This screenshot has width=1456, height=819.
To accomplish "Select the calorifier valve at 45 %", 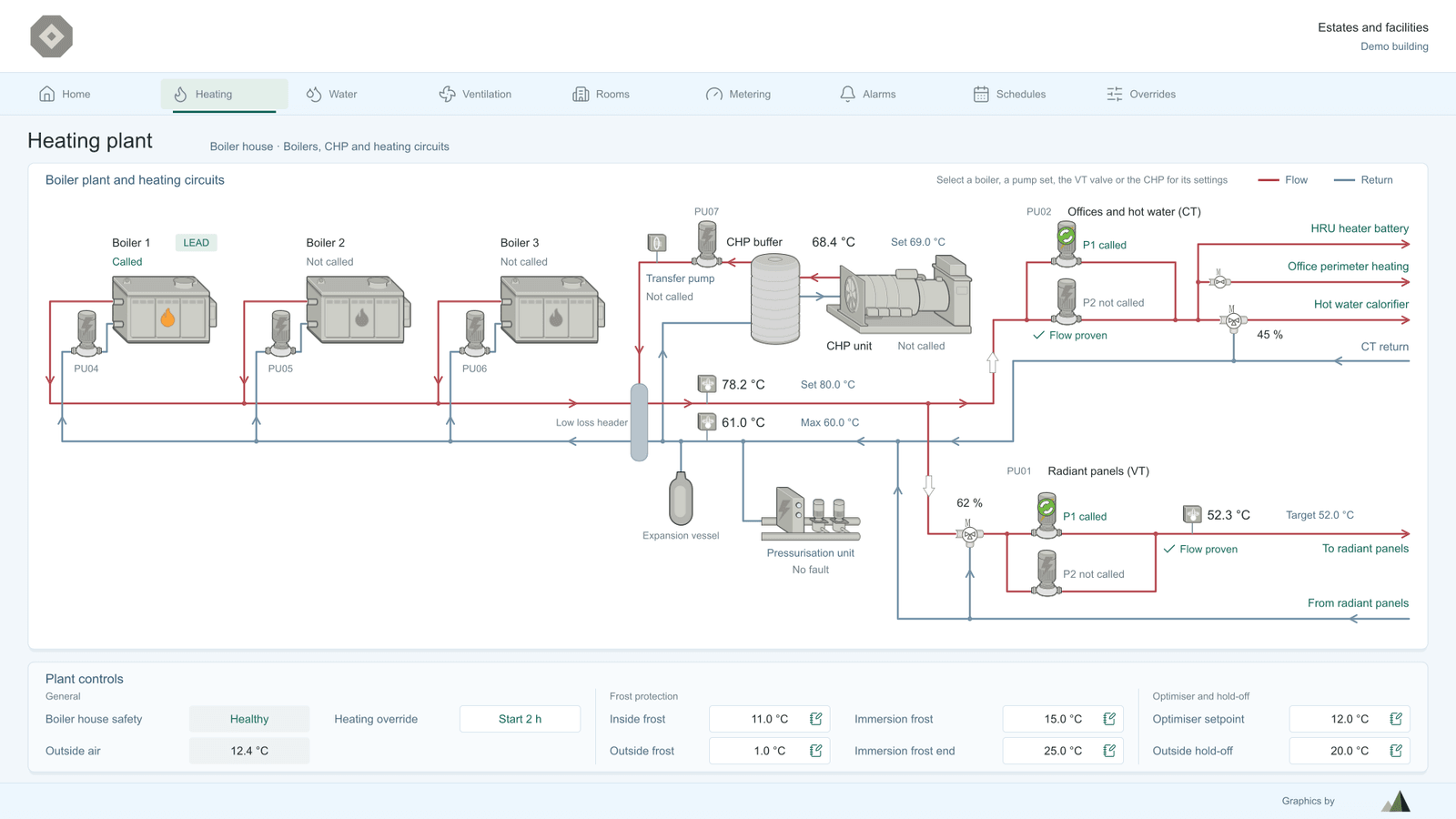I will [x=1234, y=319].
